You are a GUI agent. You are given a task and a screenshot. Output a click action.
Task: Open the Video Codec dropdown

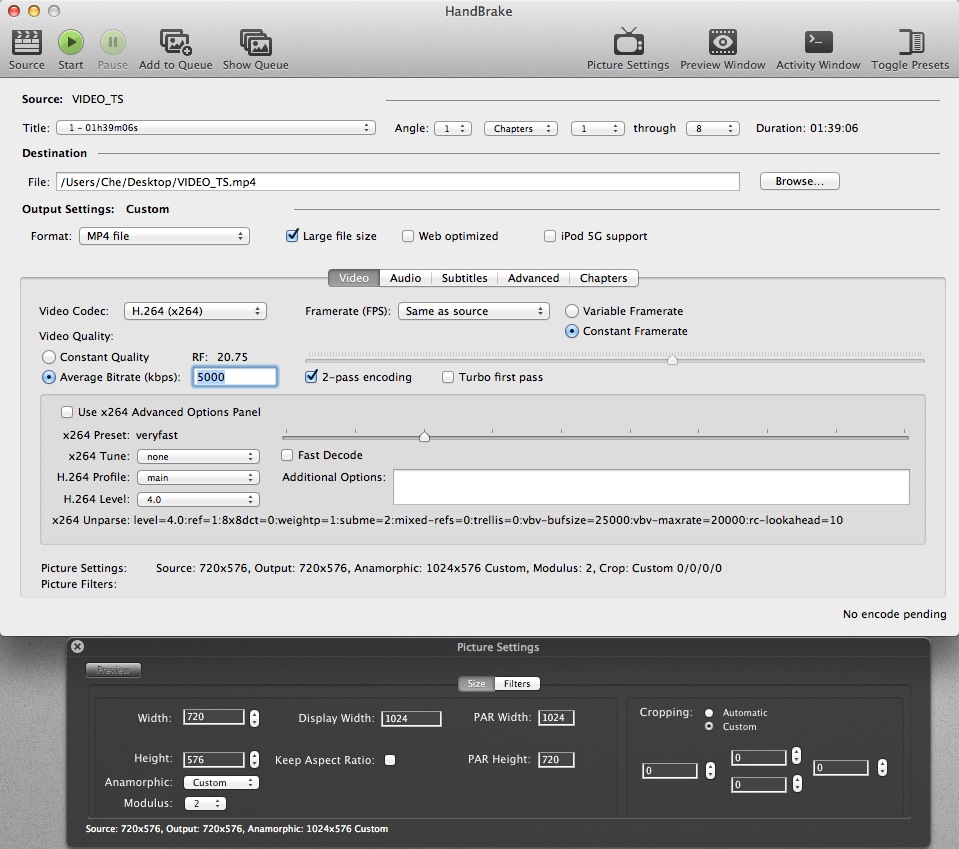[195, 311]
